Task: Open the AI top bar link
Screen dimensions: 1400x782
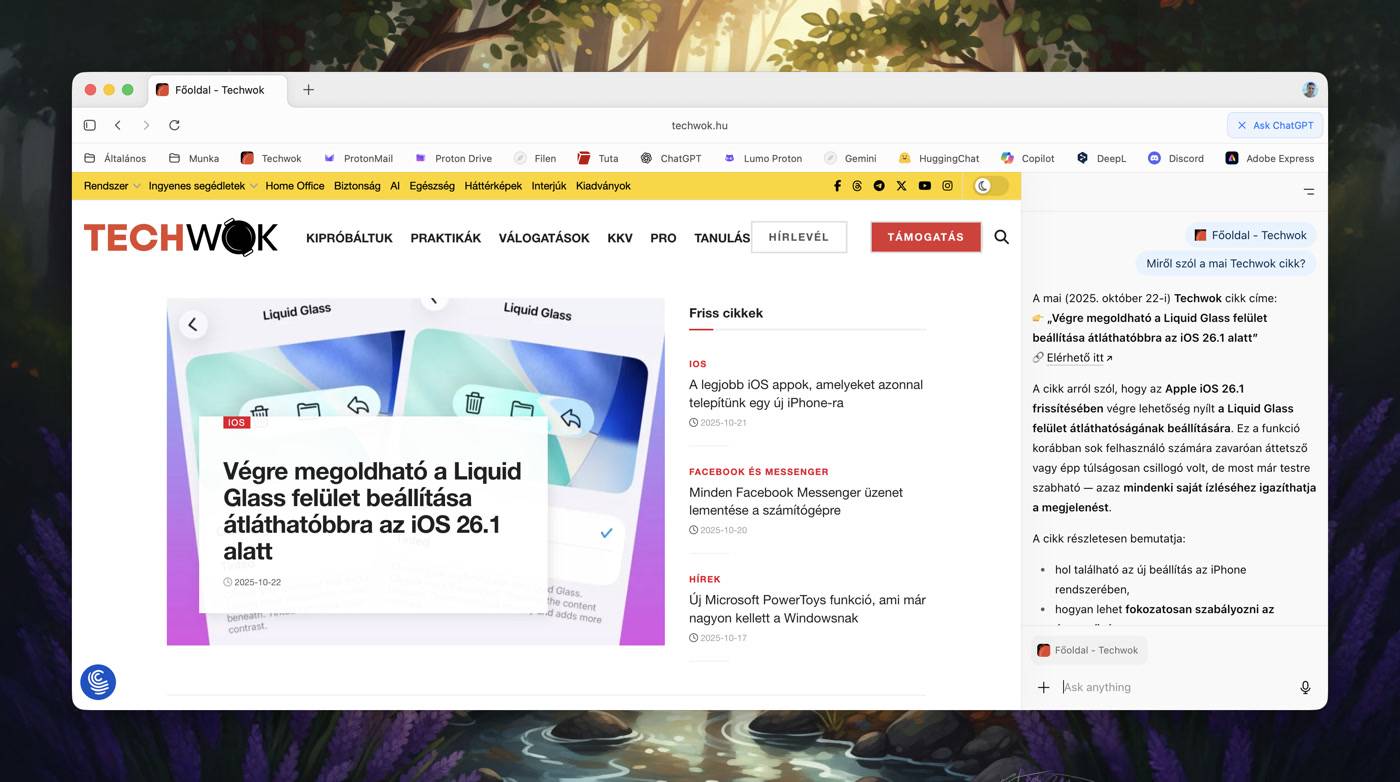Action: coord(395,186)
